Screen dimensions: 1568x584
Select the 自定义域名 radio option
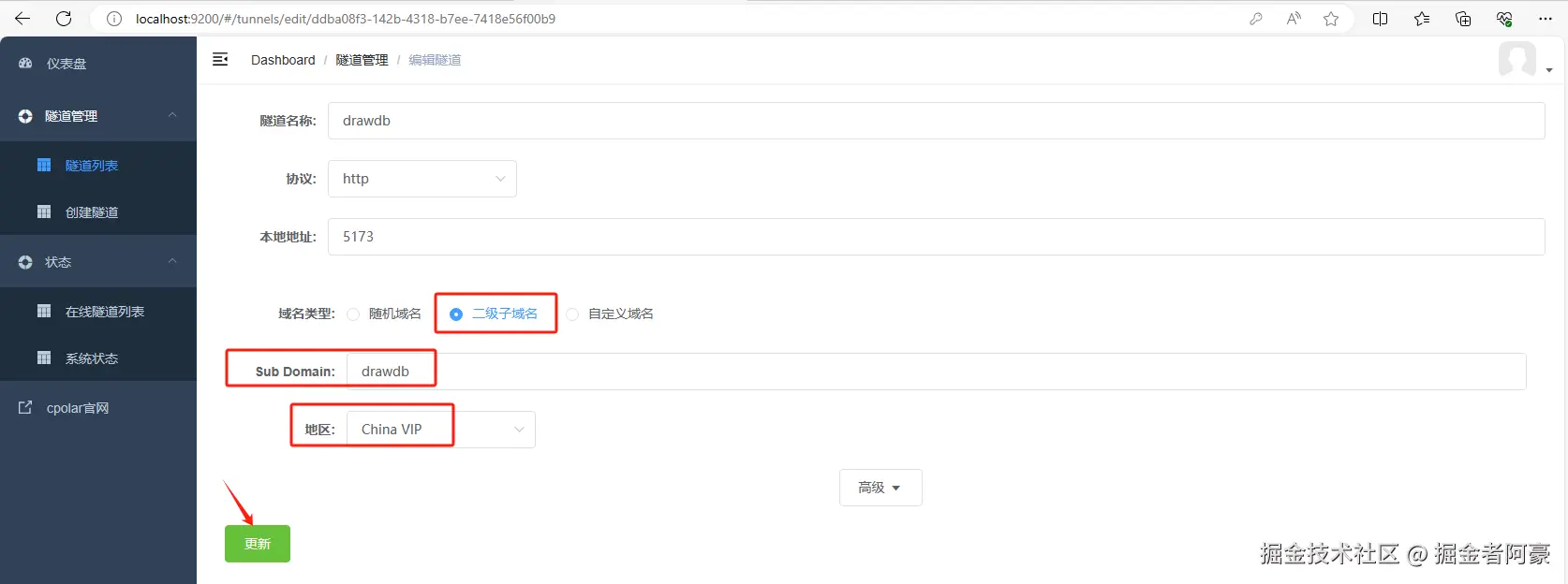(572, 314)
